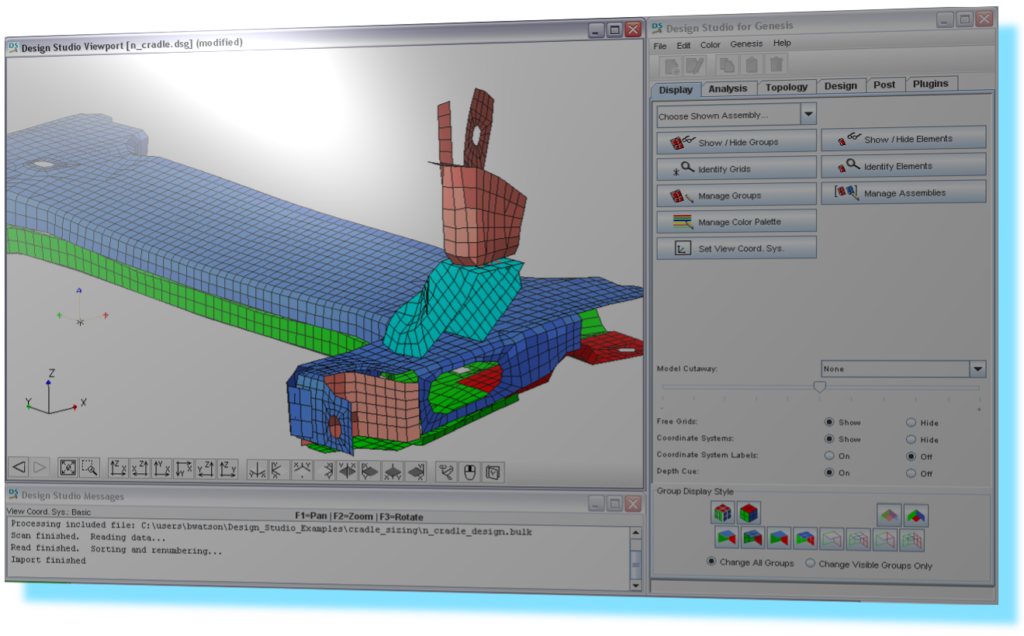This screenshot has width=1024, height=636.
Task: Set Free Grids to Hide
Action: tap(911, 422)
